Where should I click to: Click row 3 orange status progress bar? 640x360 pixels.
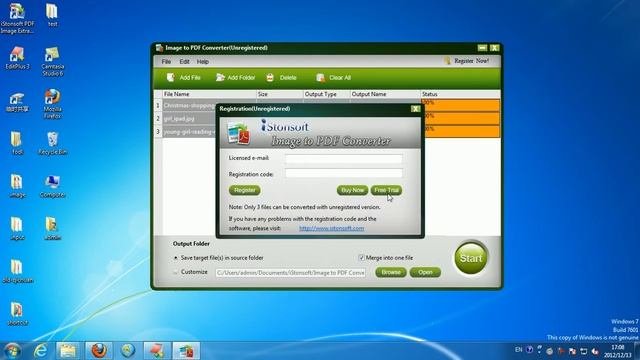tap(460, 131)
